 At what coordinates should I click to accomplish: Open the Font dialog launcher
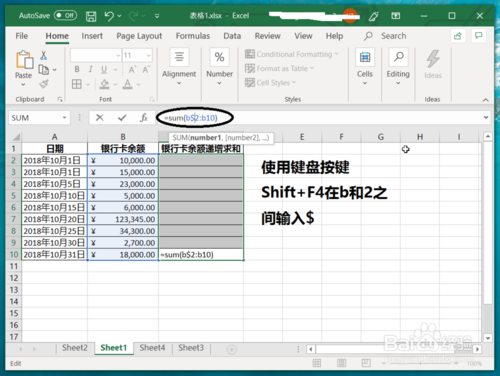[152, 99]
